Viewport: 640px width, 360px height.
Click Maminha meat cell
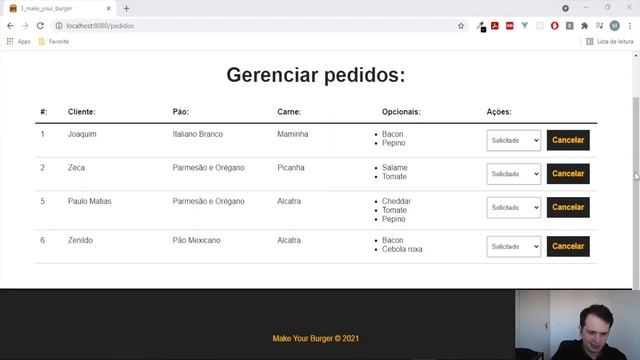[x=293, y=134]
